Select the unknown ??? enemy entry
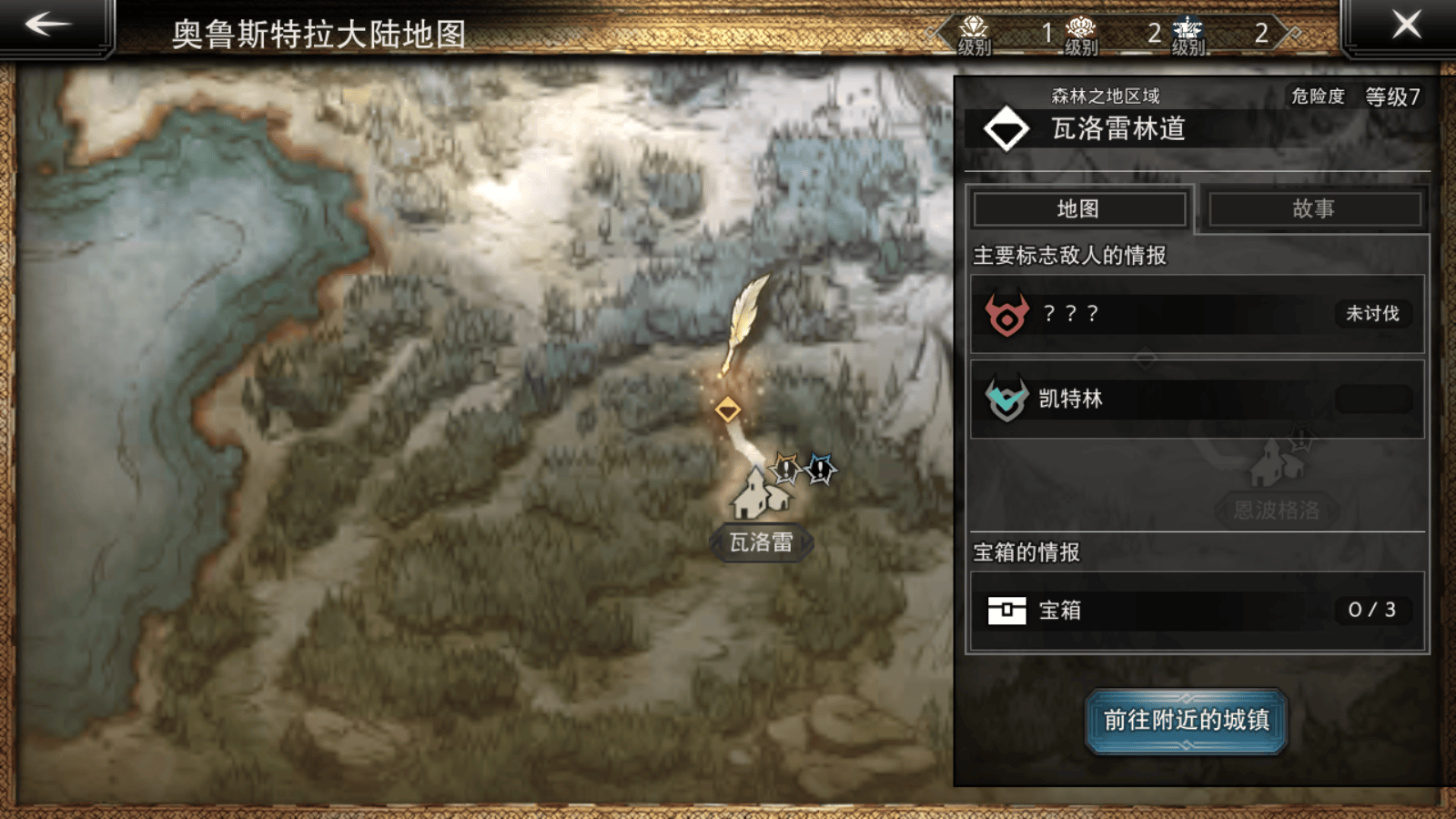 pos(1198,314)
